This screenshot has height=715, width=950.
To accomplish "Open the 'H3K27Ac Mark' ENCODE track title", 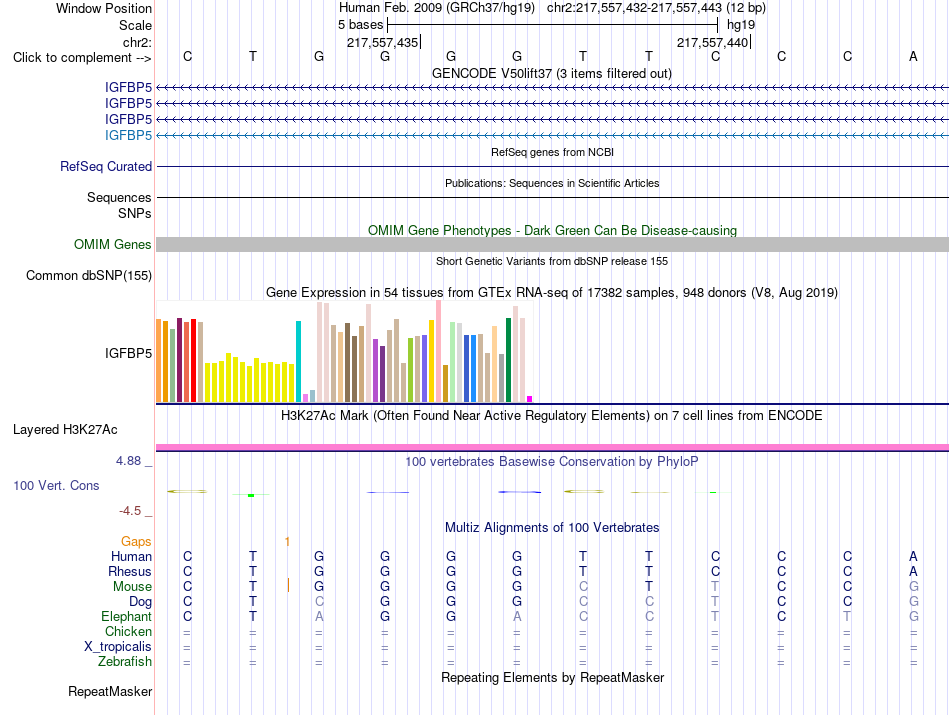I will point(551,416).
